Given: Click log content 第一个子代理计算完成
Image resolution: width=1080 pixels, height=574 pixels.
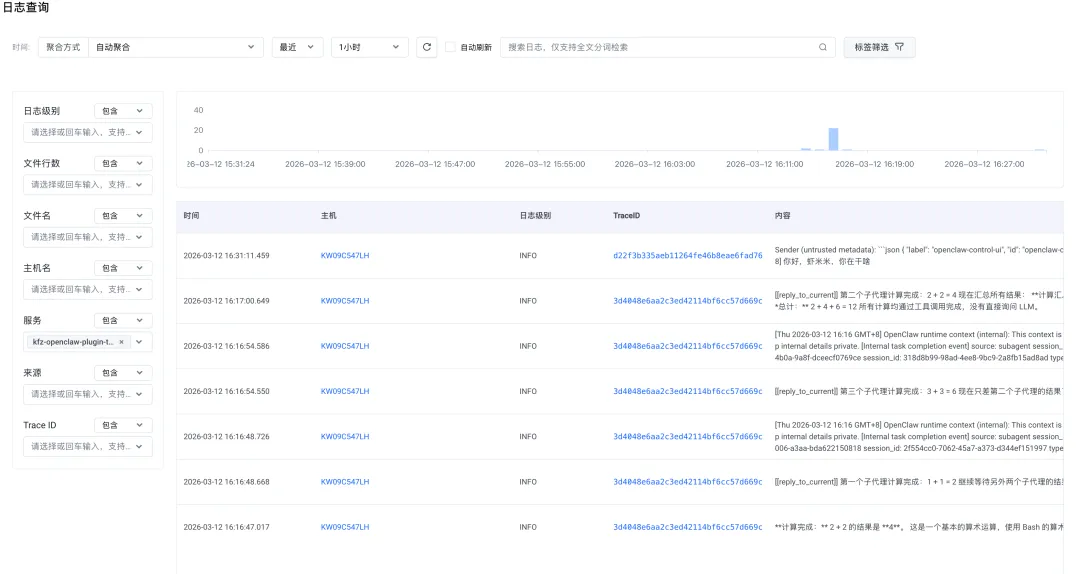Looking at the screenshot, I should click(x=919, y=482).
